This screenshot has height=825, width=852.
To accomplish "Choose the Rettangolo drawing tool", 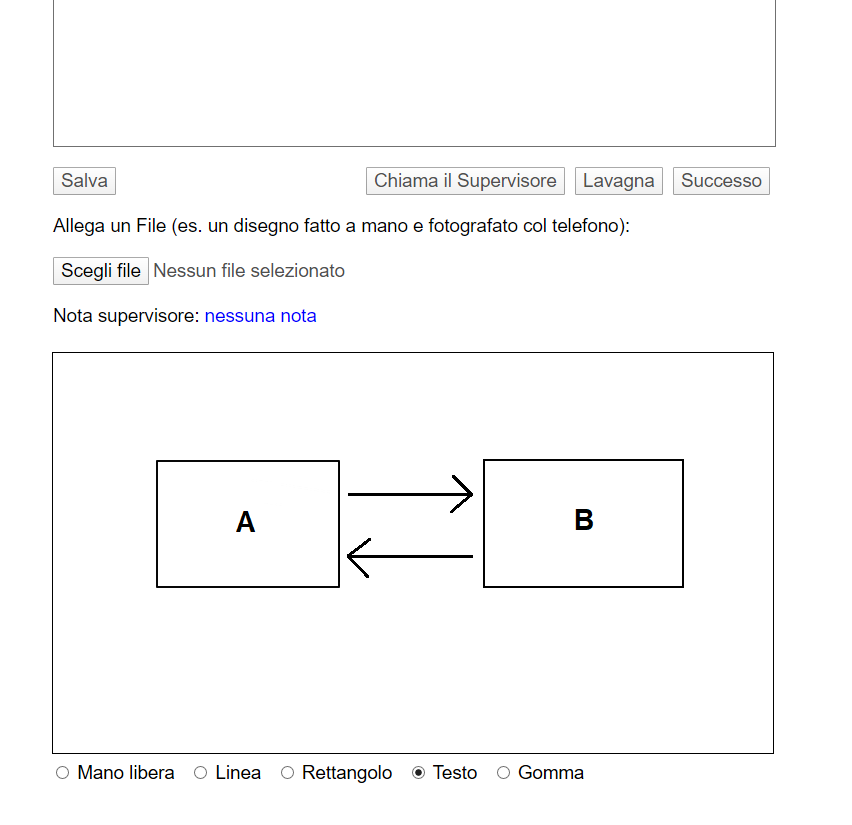I will [288, 773].
